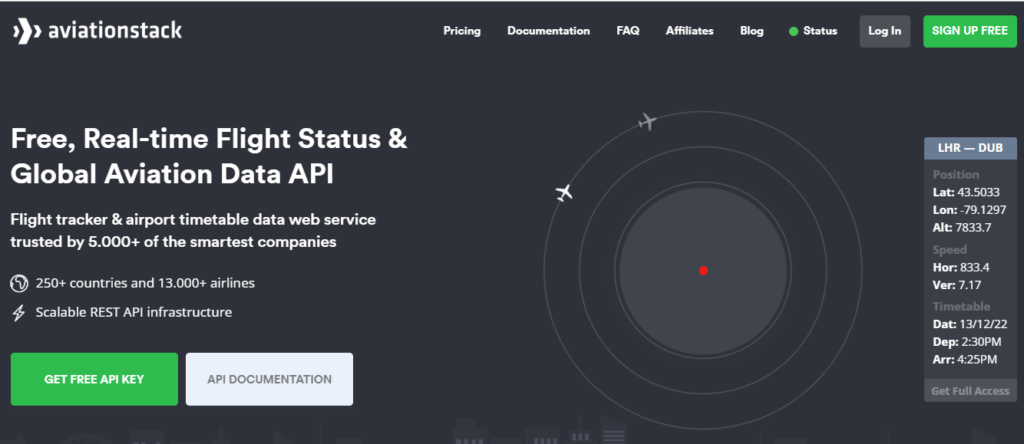Select the Alt: 7833.7 value
1024x444 pixels.
coord(962,228)
